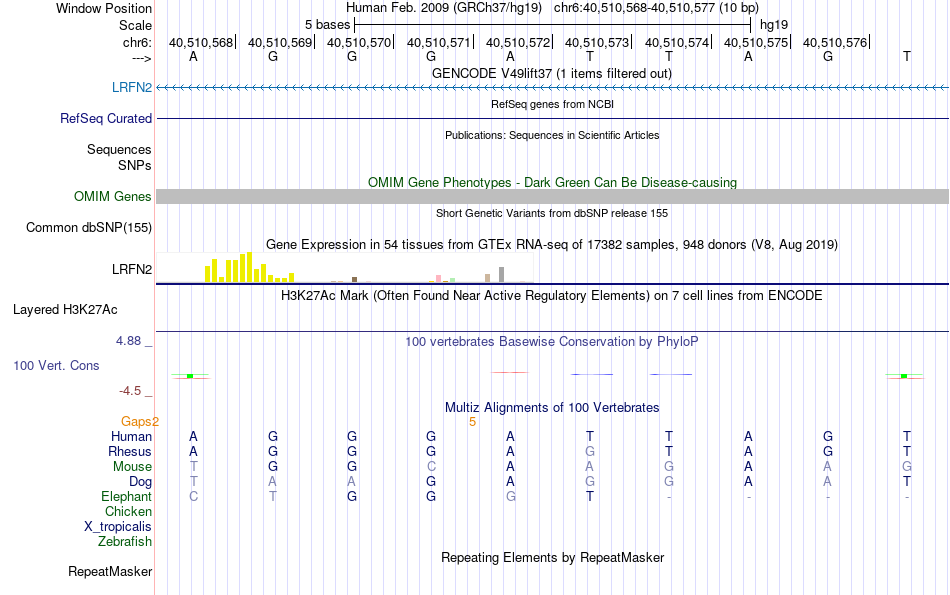Open the RefSeq Curated track label
The image size is (950, 595).
coord(105,118)
